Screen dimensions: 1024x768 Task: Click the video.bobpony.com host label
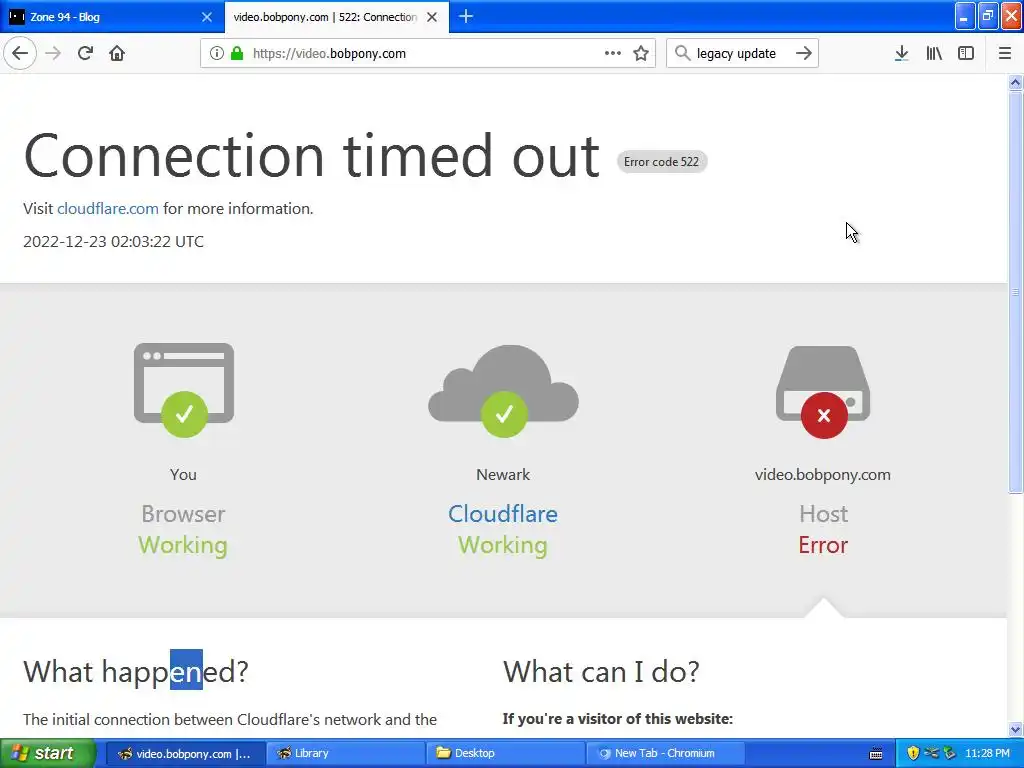(823, 475)
